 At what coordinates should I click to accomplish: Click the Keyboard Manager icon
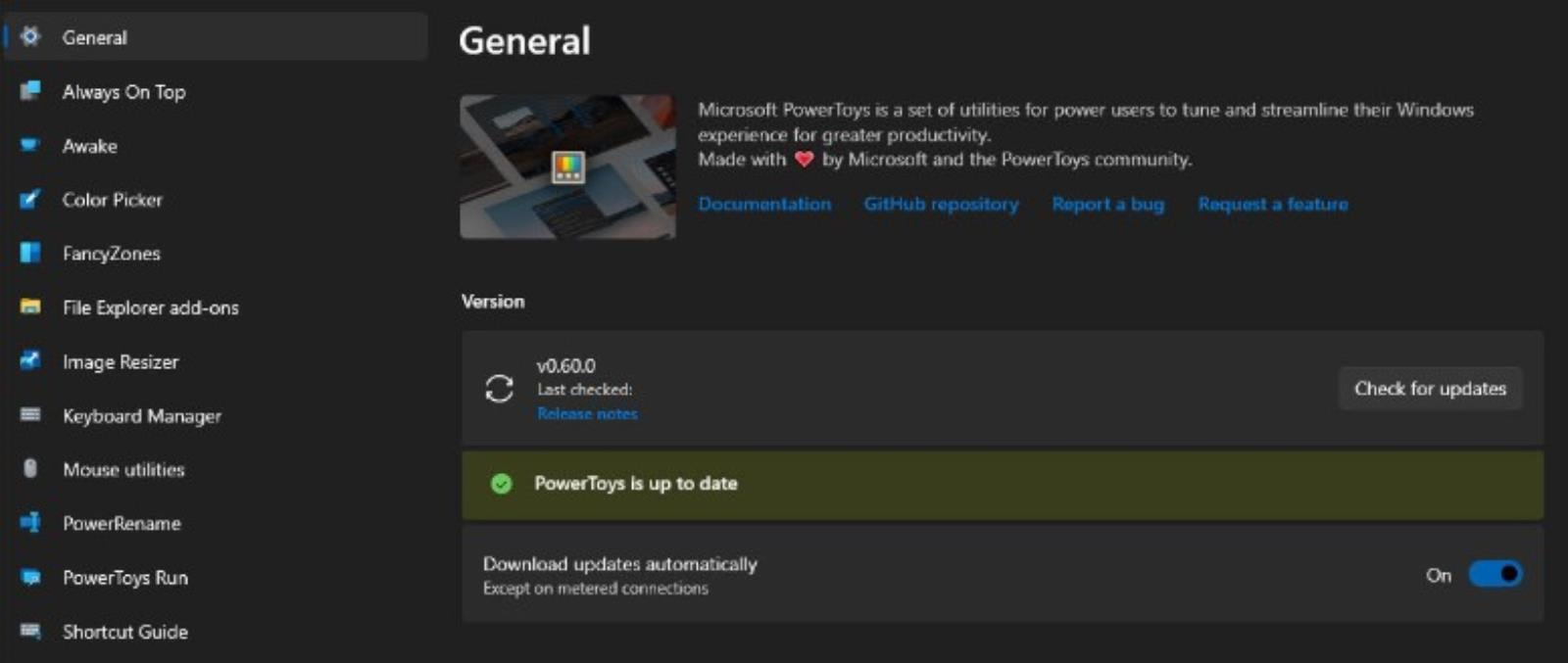(x=30, y=415)
